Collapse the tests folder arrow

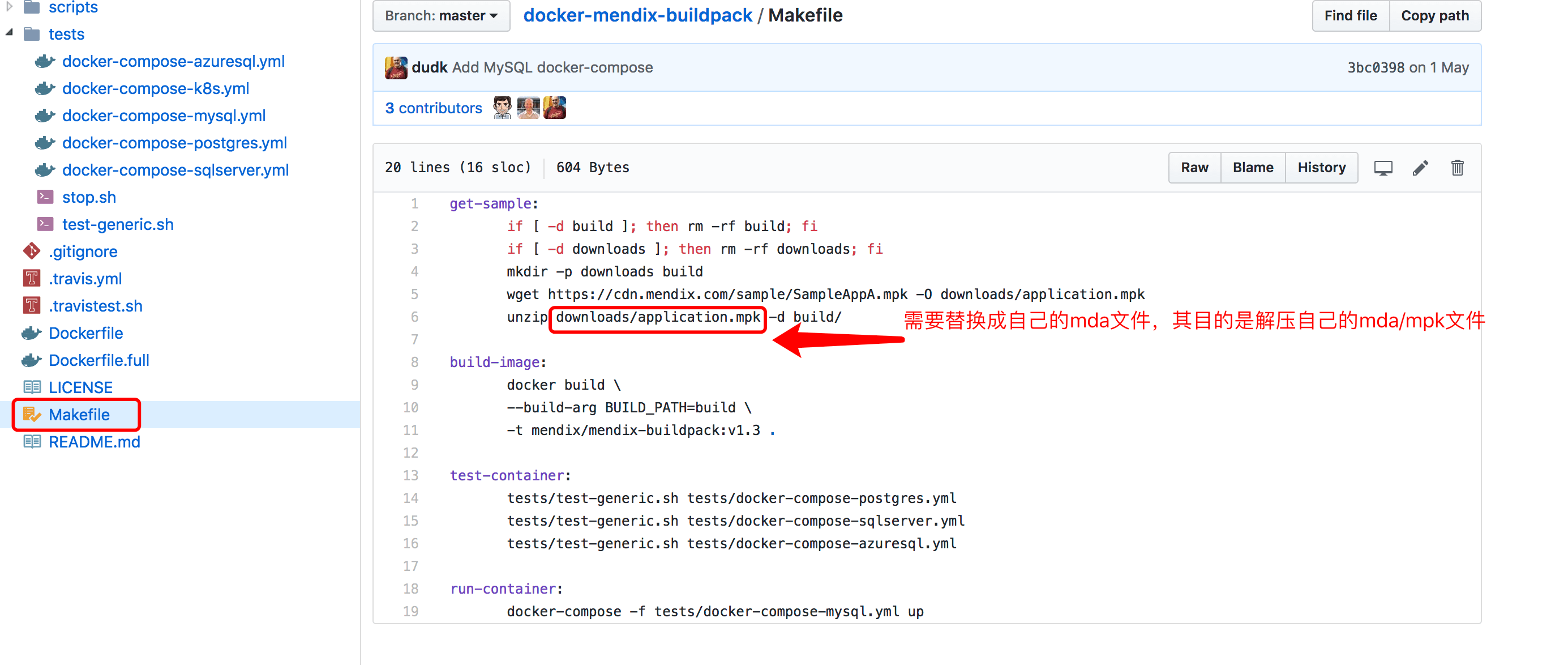click(8, 33)
